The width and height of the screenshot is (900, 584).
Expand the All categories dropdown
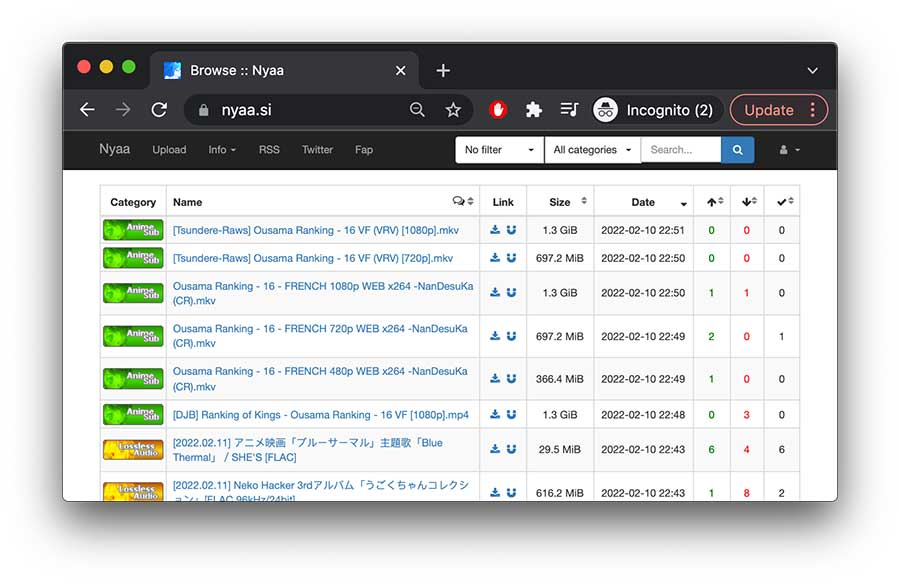point(592,150)
